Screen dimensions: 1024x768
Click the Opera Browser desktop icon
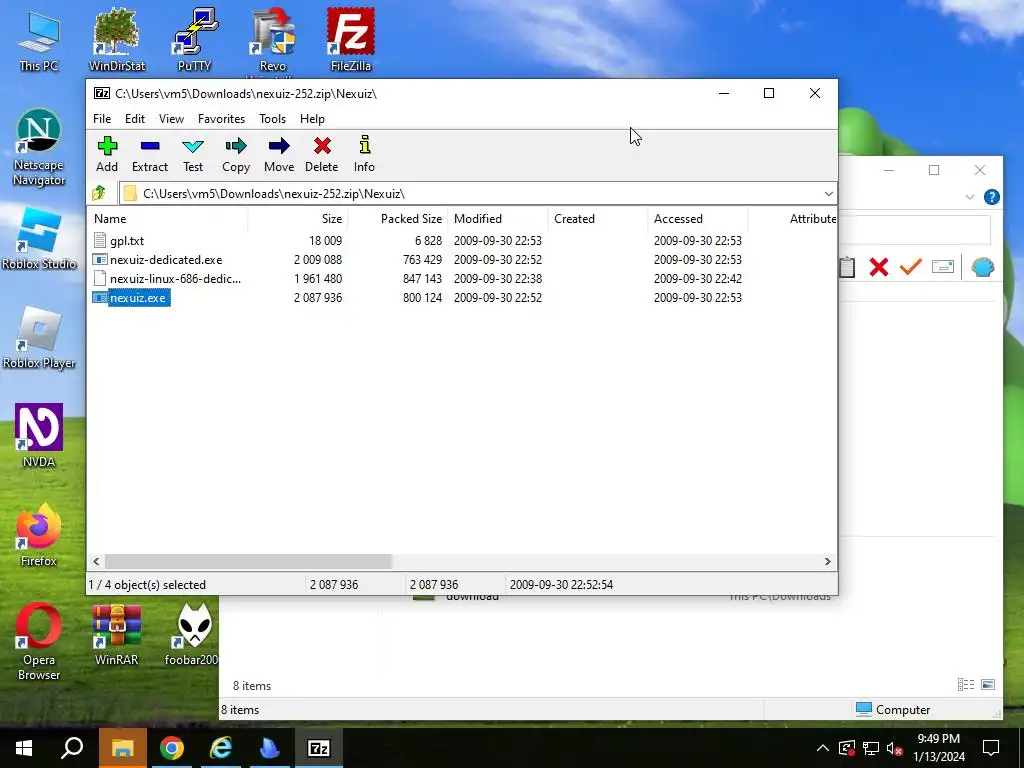[39, 641]
